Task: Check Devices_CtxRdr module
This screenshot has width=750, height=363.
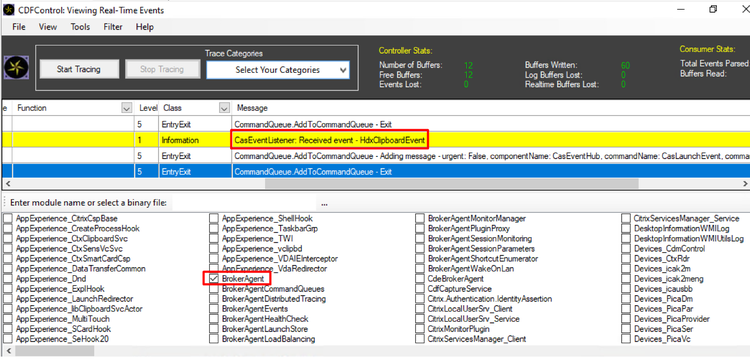Action: pos(626,259)
